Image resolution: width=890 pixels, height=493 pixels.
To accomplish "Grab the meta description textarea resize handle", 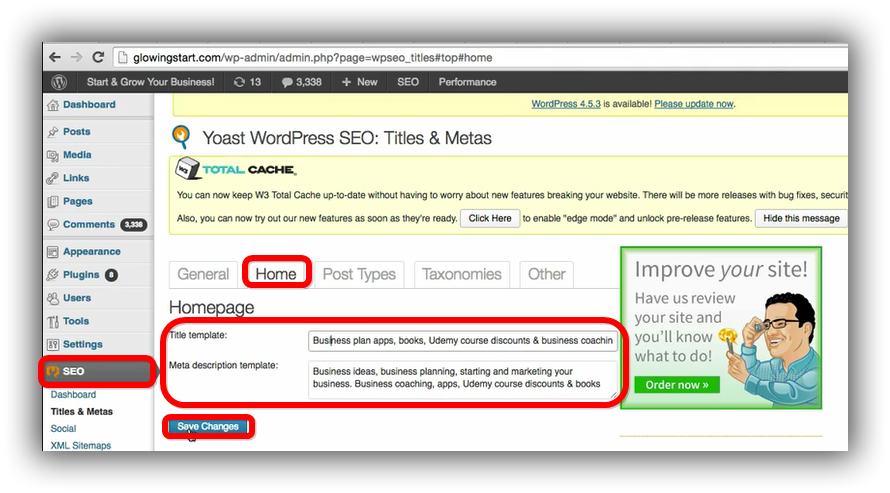I will (614, 394).
